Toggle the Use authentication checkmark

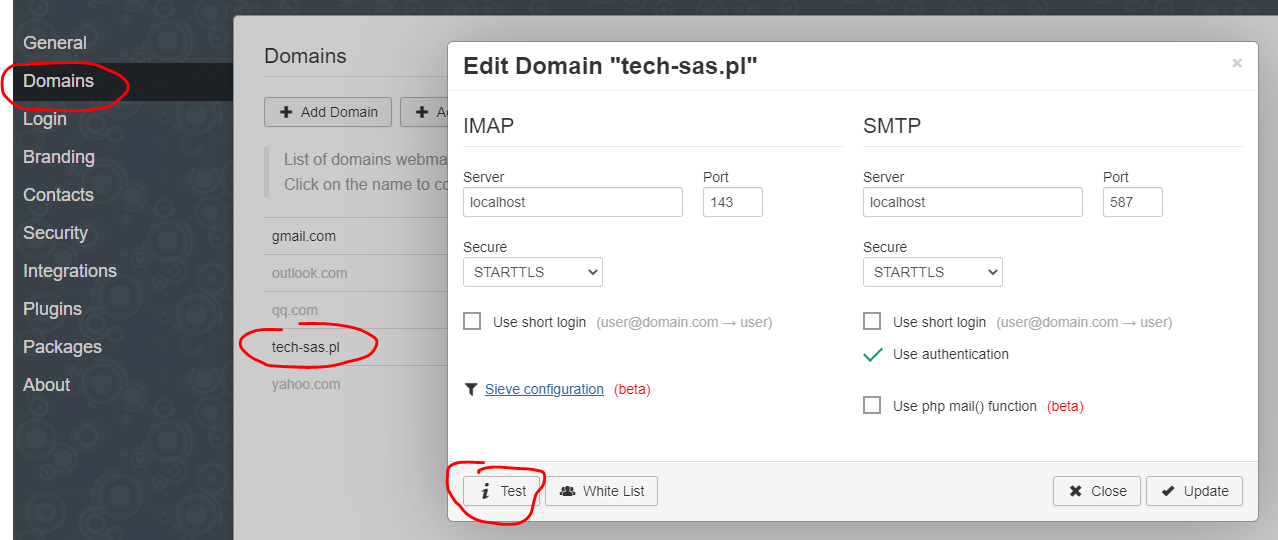point(872,354)
